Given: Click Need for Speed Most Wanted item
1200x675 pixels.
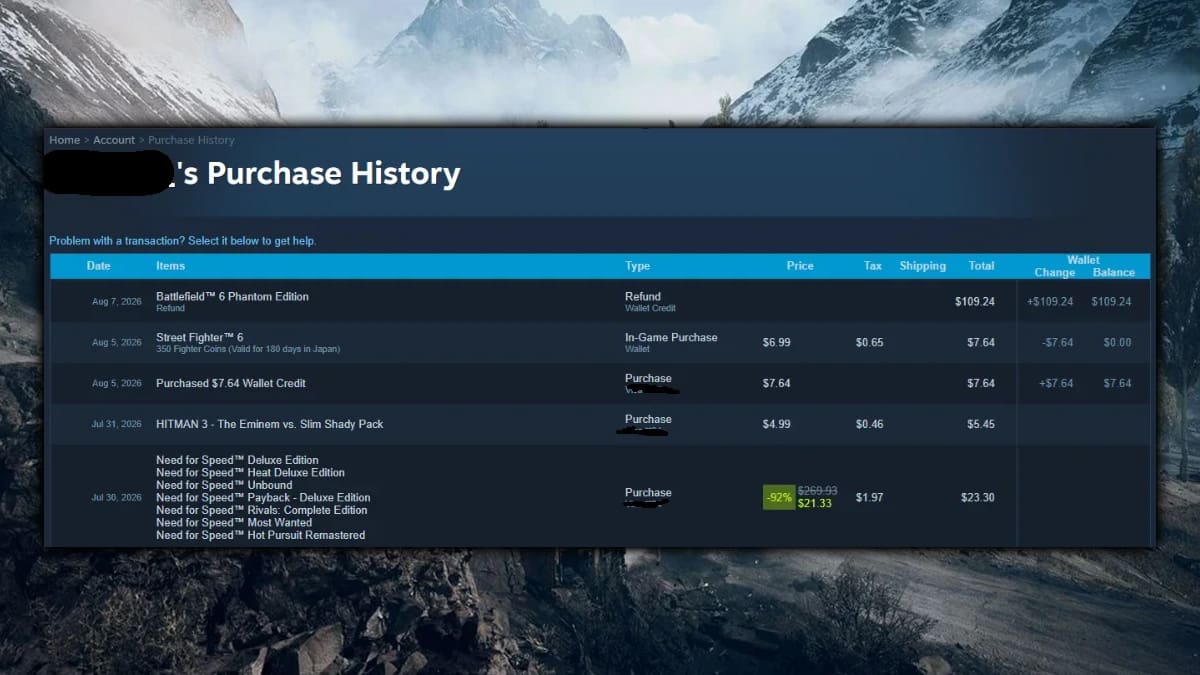Looking at the screenshot, I should click(234, 523).
